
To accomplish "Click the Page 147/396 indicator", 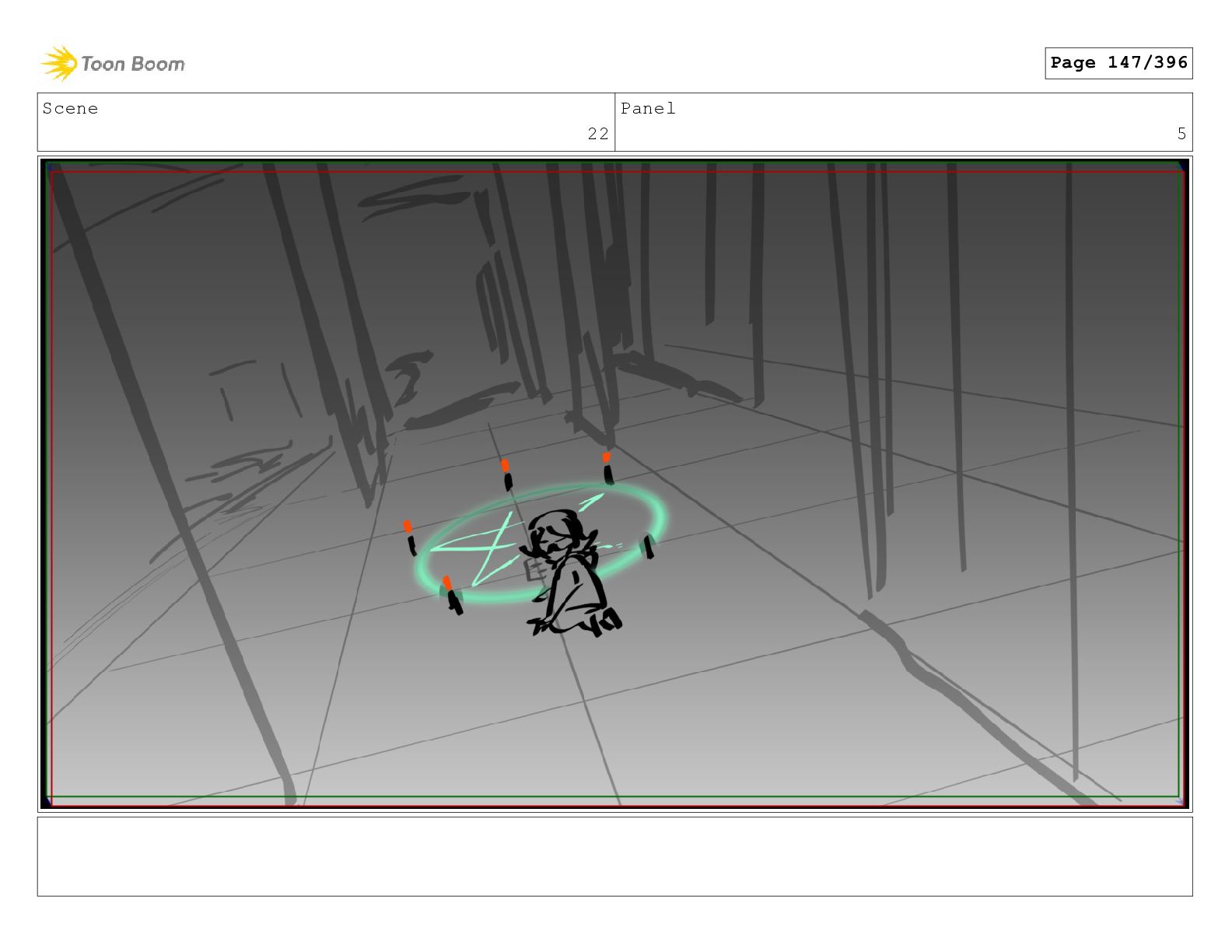I will (x=1118, y=63).
